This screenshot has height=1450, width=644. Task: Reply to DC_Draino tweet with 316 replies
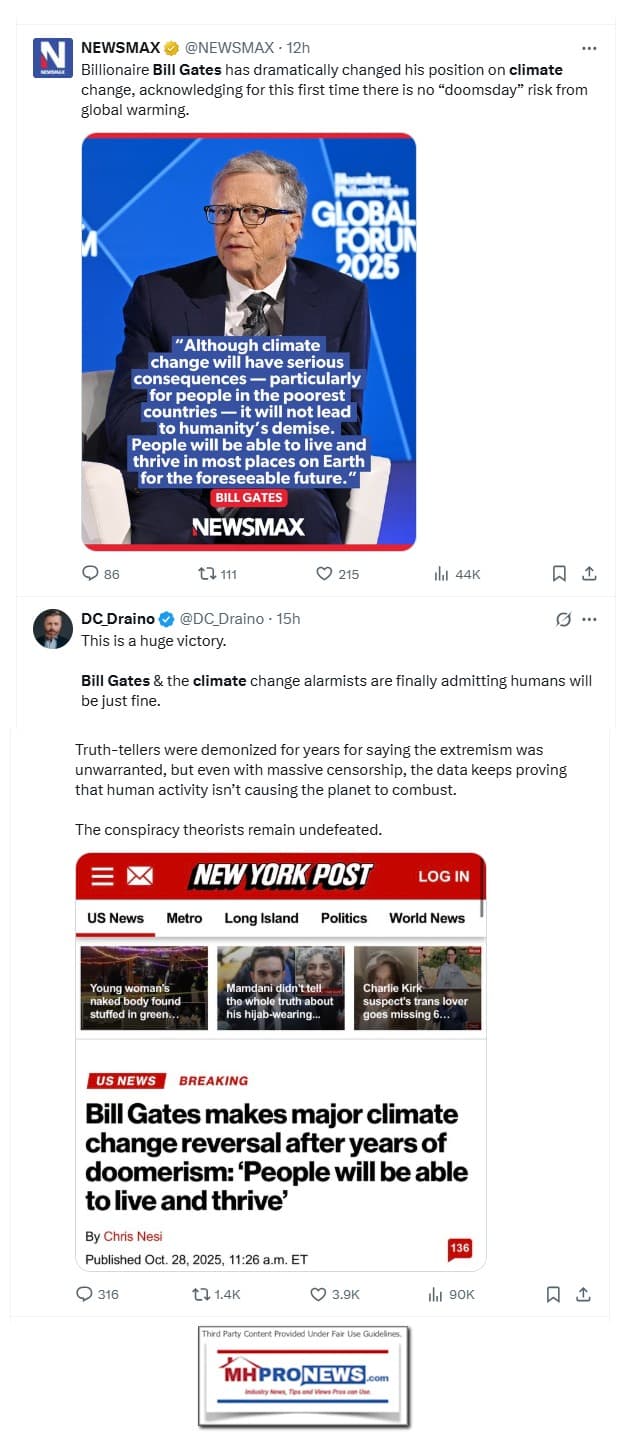pos(84,1294)
